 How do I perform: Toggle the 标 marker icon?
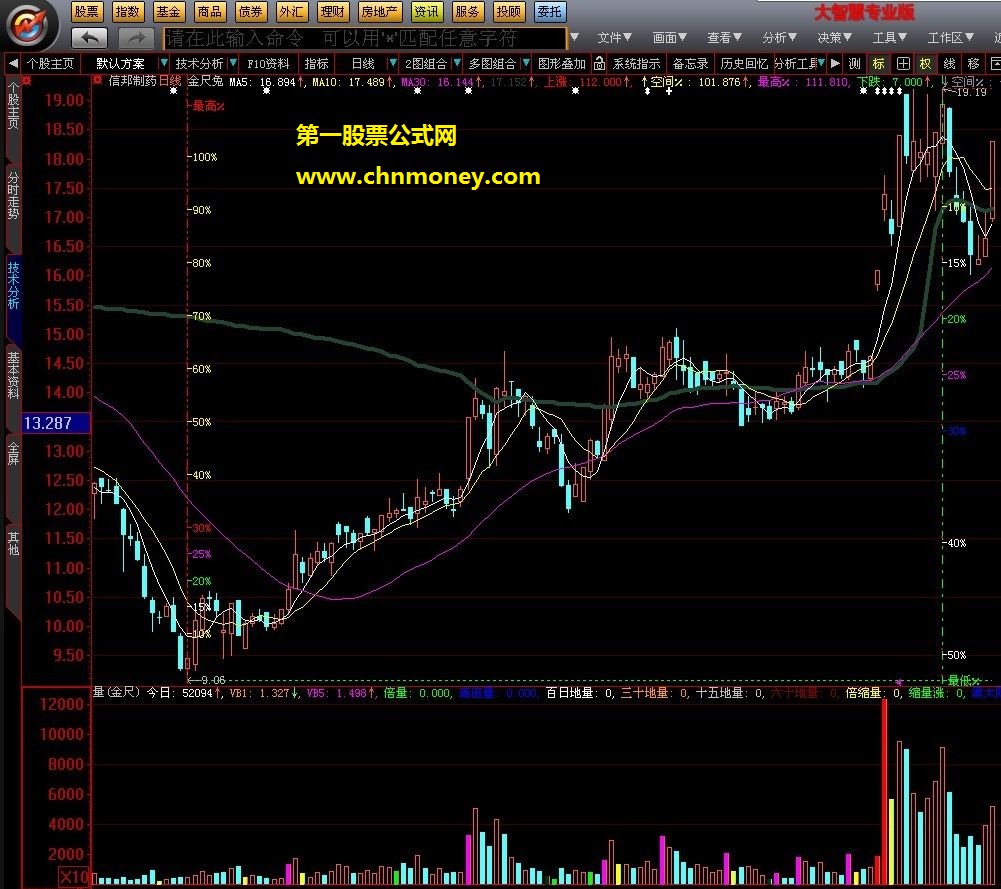(878, 64)
